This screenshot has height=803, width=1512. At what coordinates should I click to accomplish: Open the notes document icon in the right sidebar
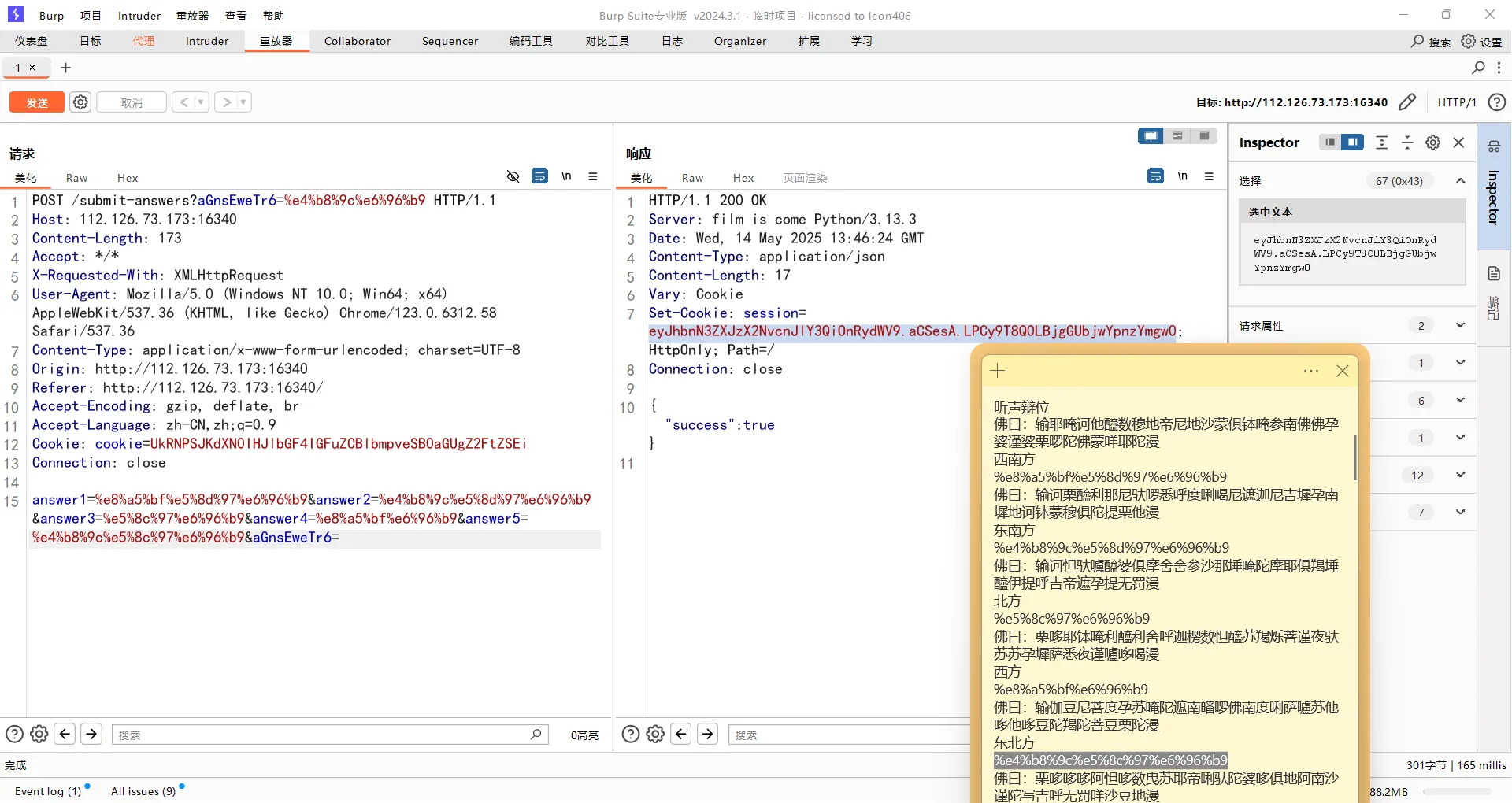click(1494, 273)
